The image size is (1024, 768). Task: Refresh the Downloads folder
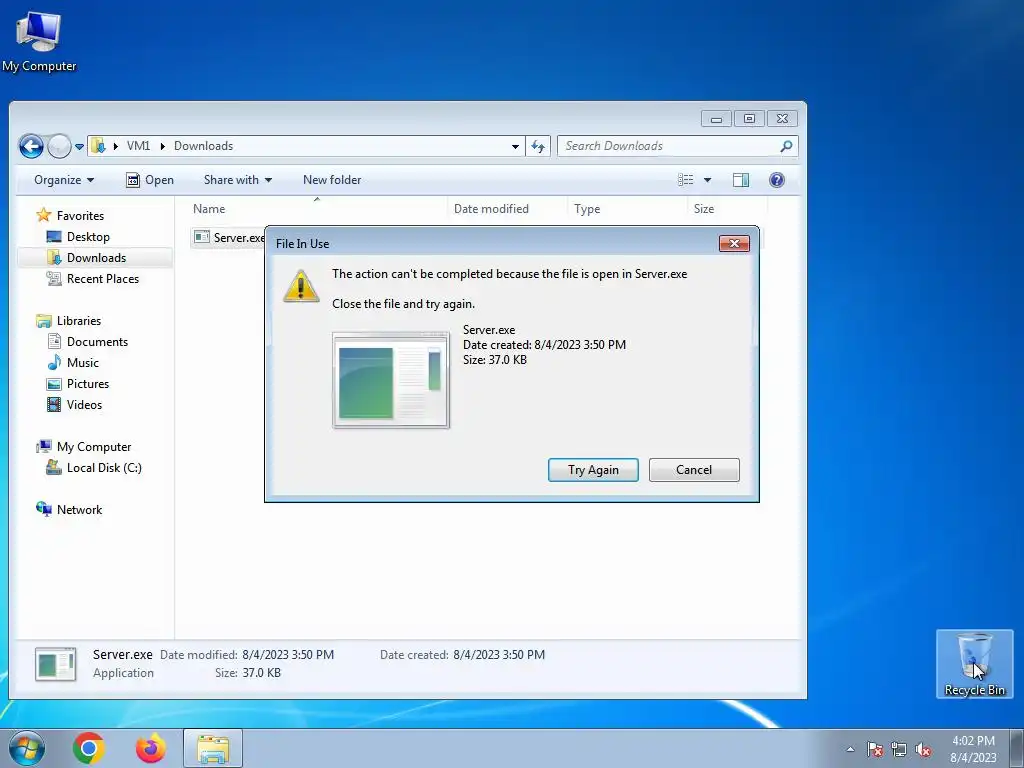coord(538,146)
